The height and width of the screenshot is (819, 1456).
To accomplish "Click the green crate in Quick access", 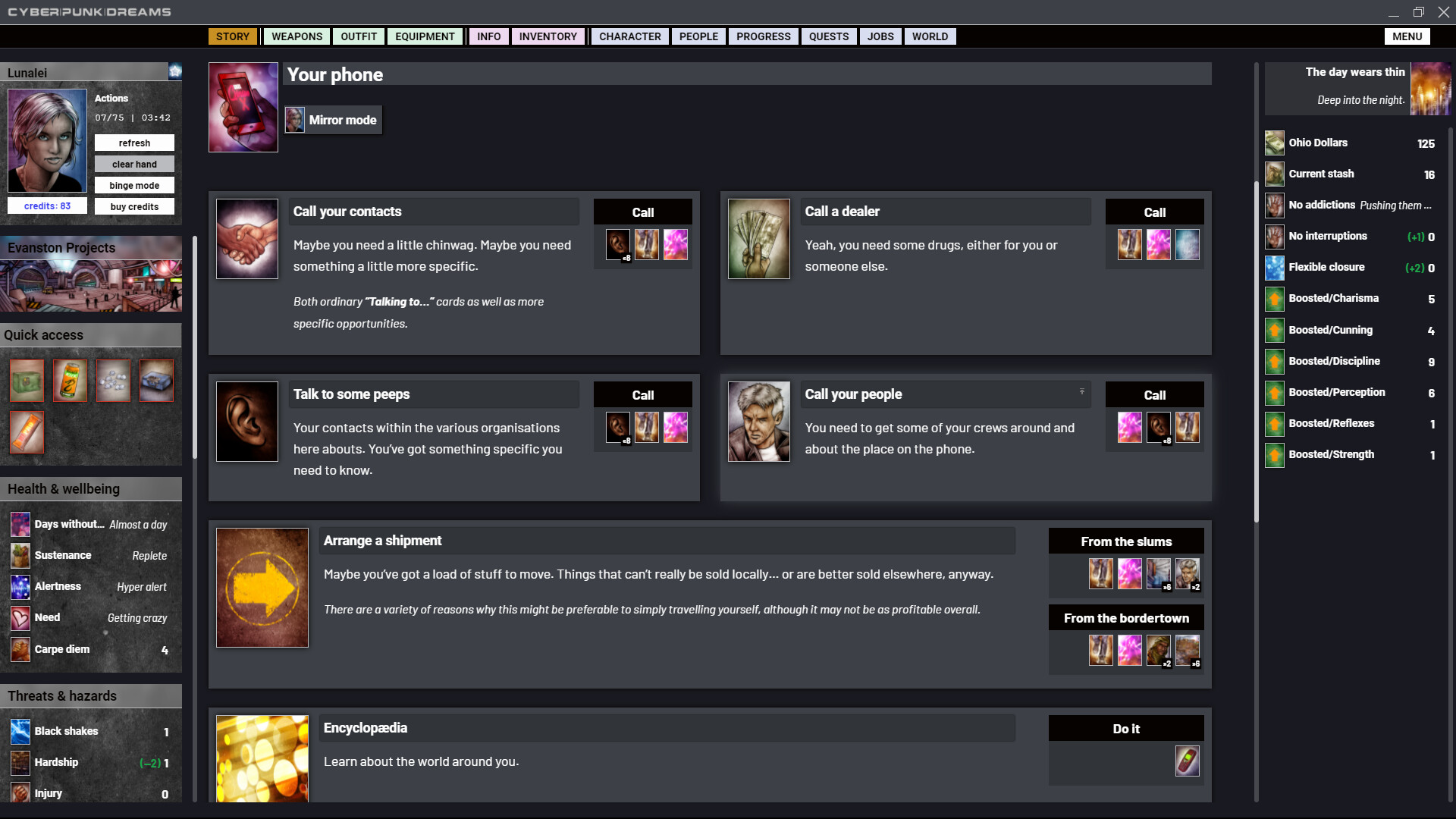I will point(27,380).
